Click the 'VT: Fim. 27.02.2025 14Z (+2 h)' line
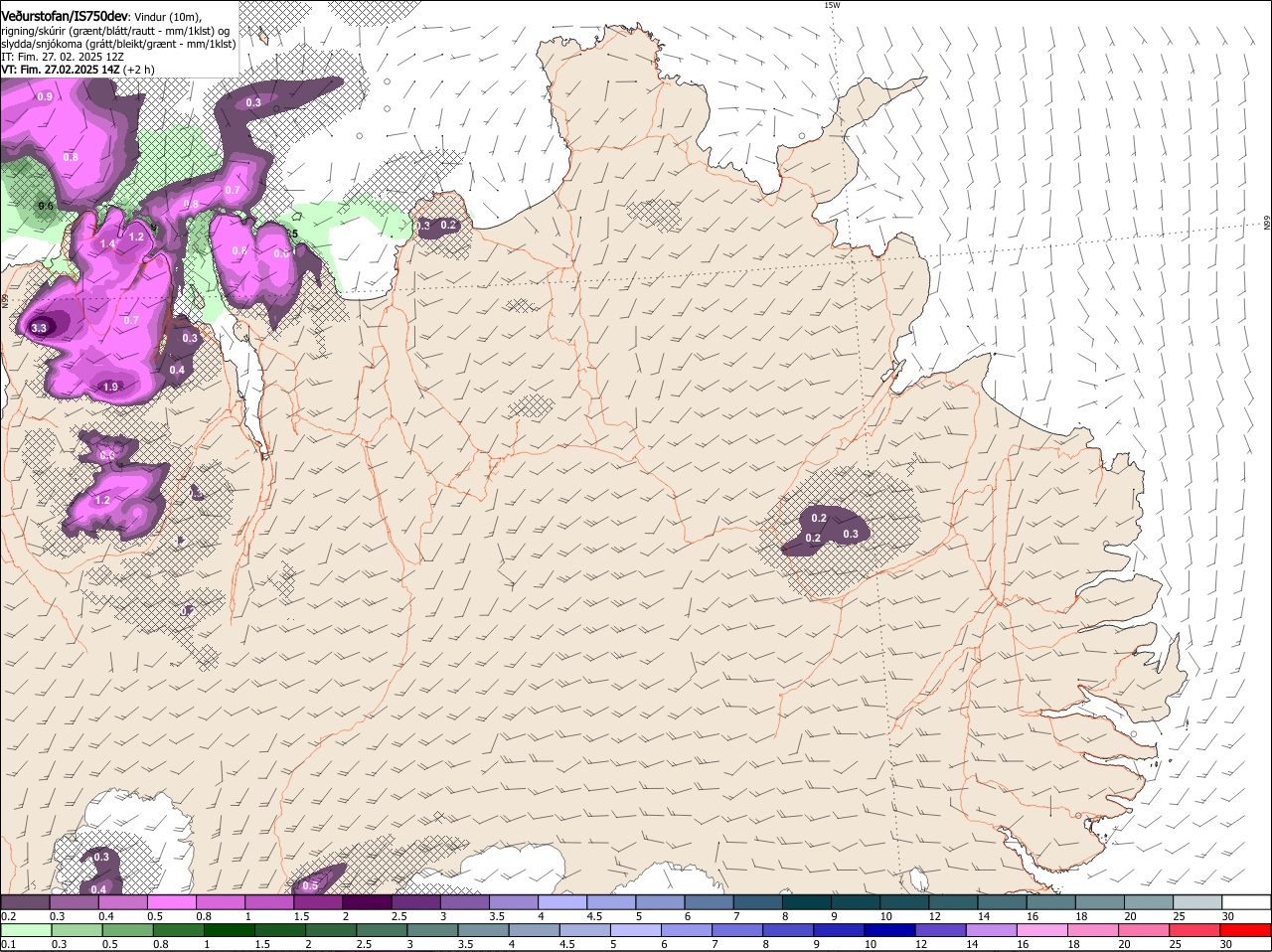1272x952 pixels. (78, 70)
